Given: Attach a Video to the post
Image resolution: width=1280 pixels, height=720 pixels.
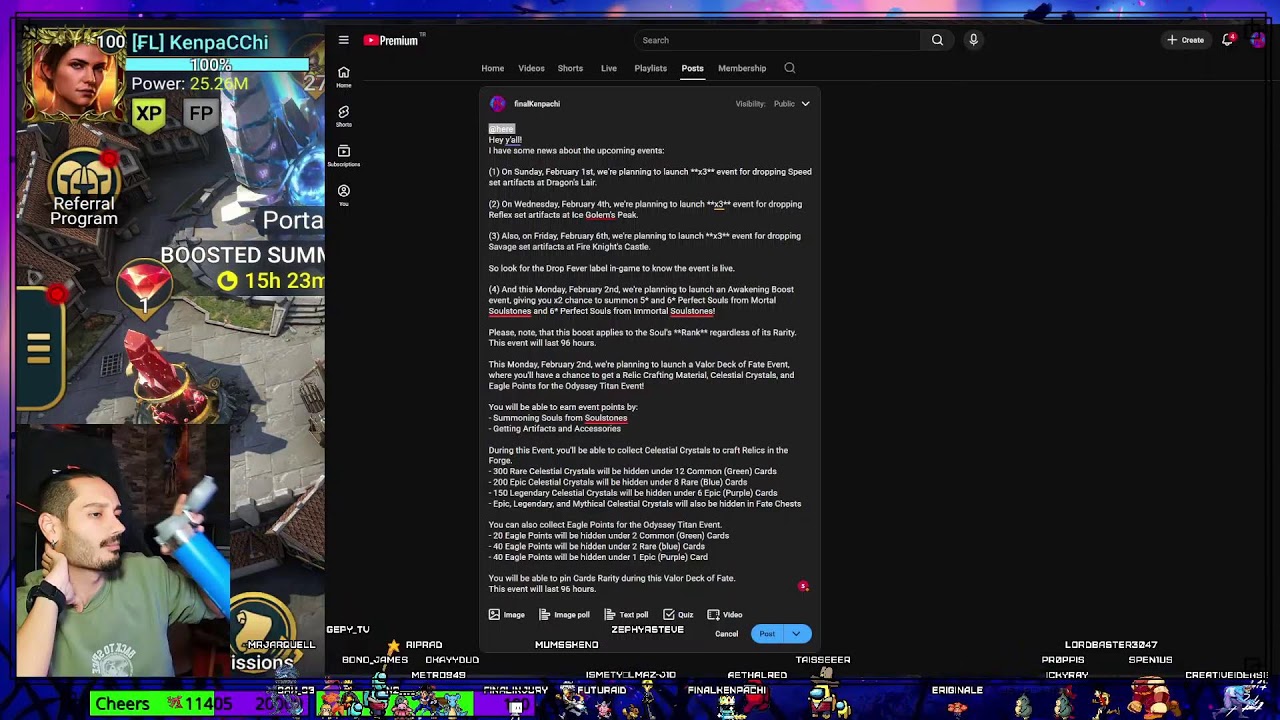Looking at the screenshot, I should (x=725, y=615).
